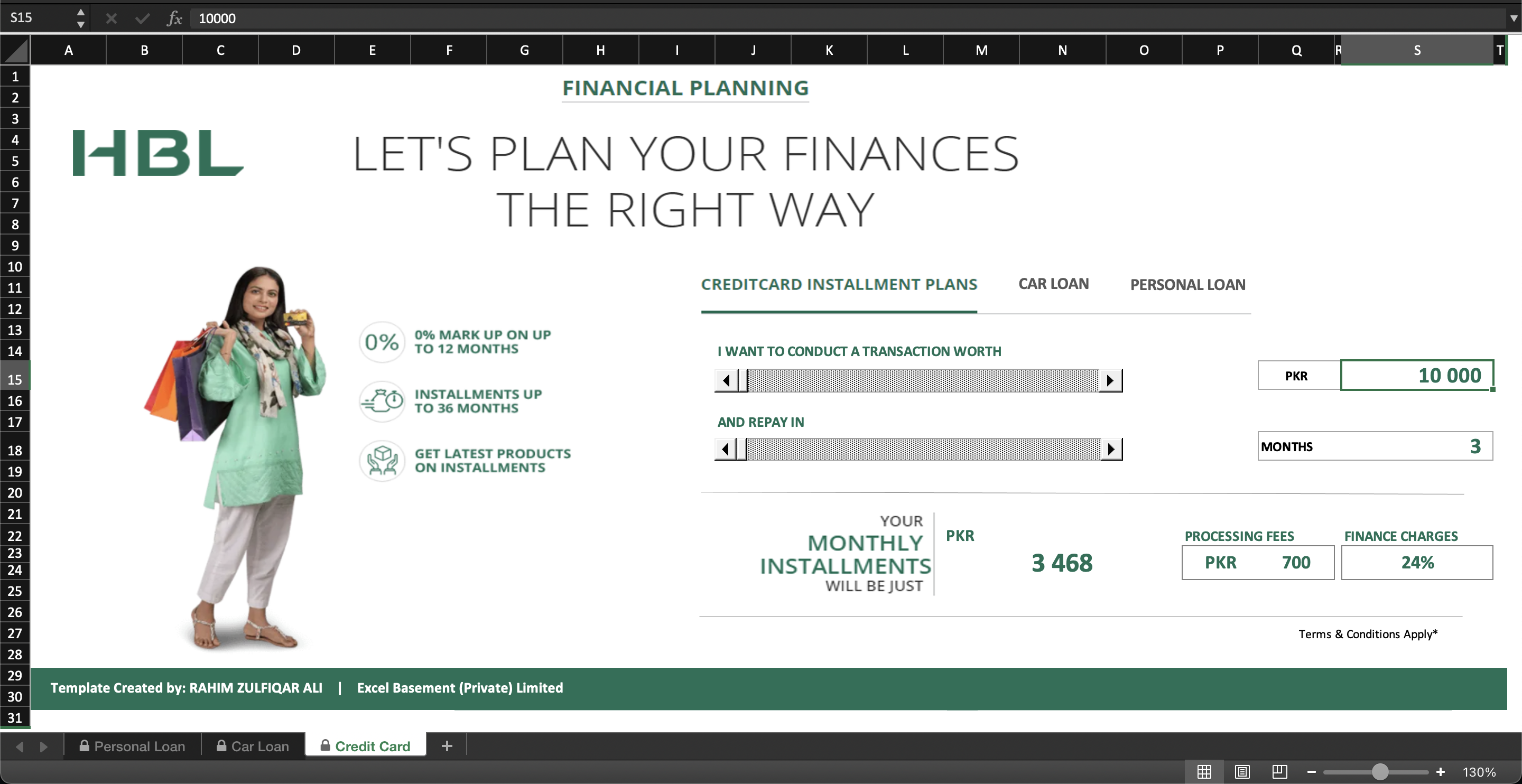Open the Car Loan sheet tab
This screenshot has height=784, width=1522.
tap(253, 746)
